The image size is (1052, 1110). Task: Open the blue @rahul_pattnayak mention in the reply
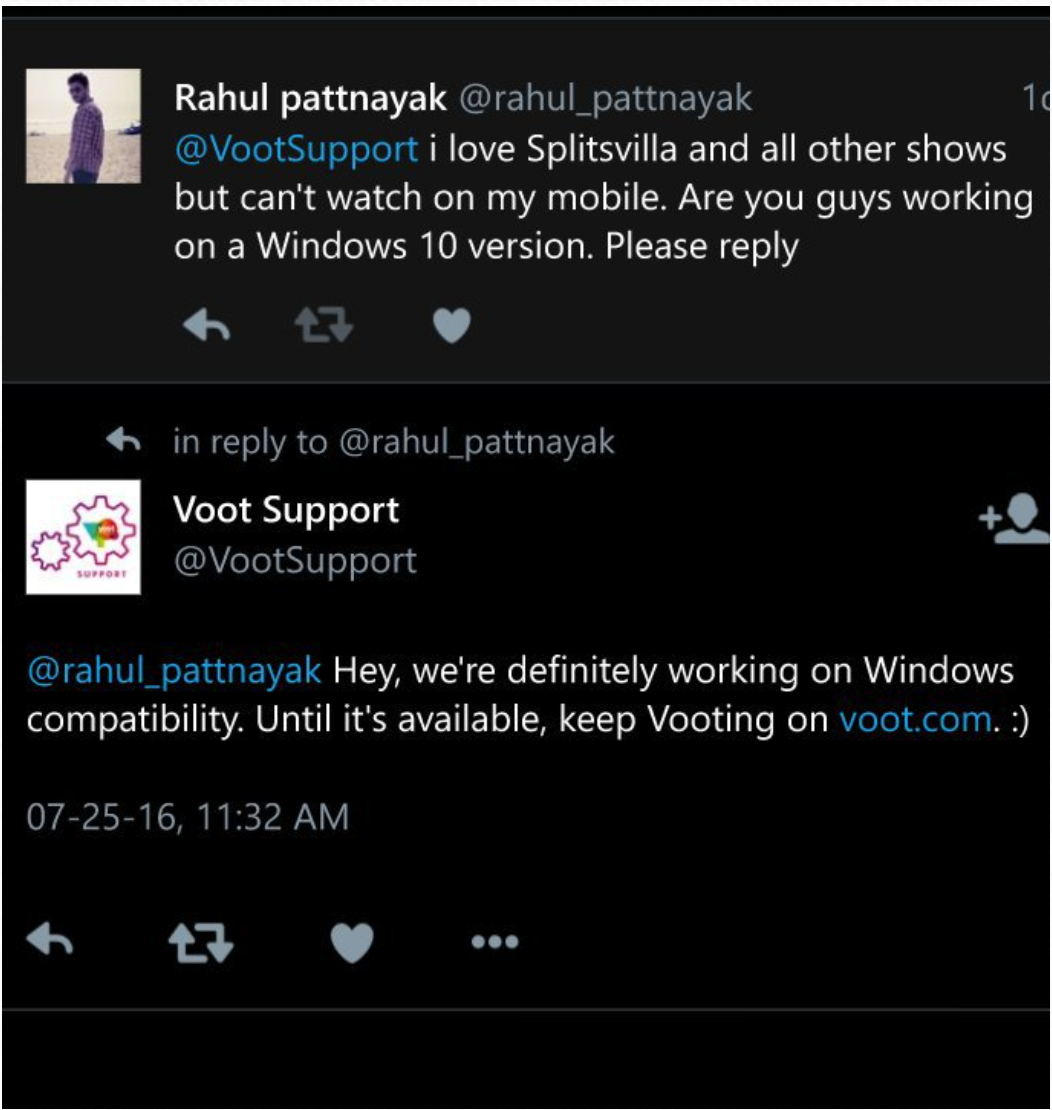pos(174,670)
